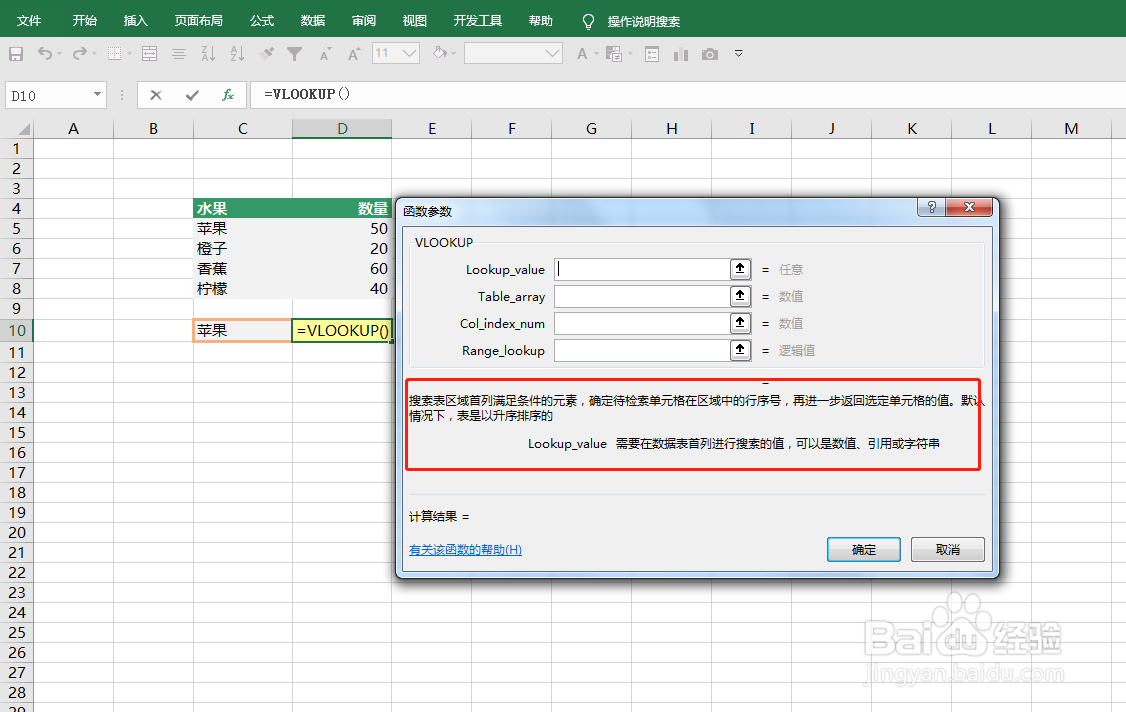1126x712 pixels.
Task: Expand the Borders dropdown arrow
Action: [x=130, y=54]
